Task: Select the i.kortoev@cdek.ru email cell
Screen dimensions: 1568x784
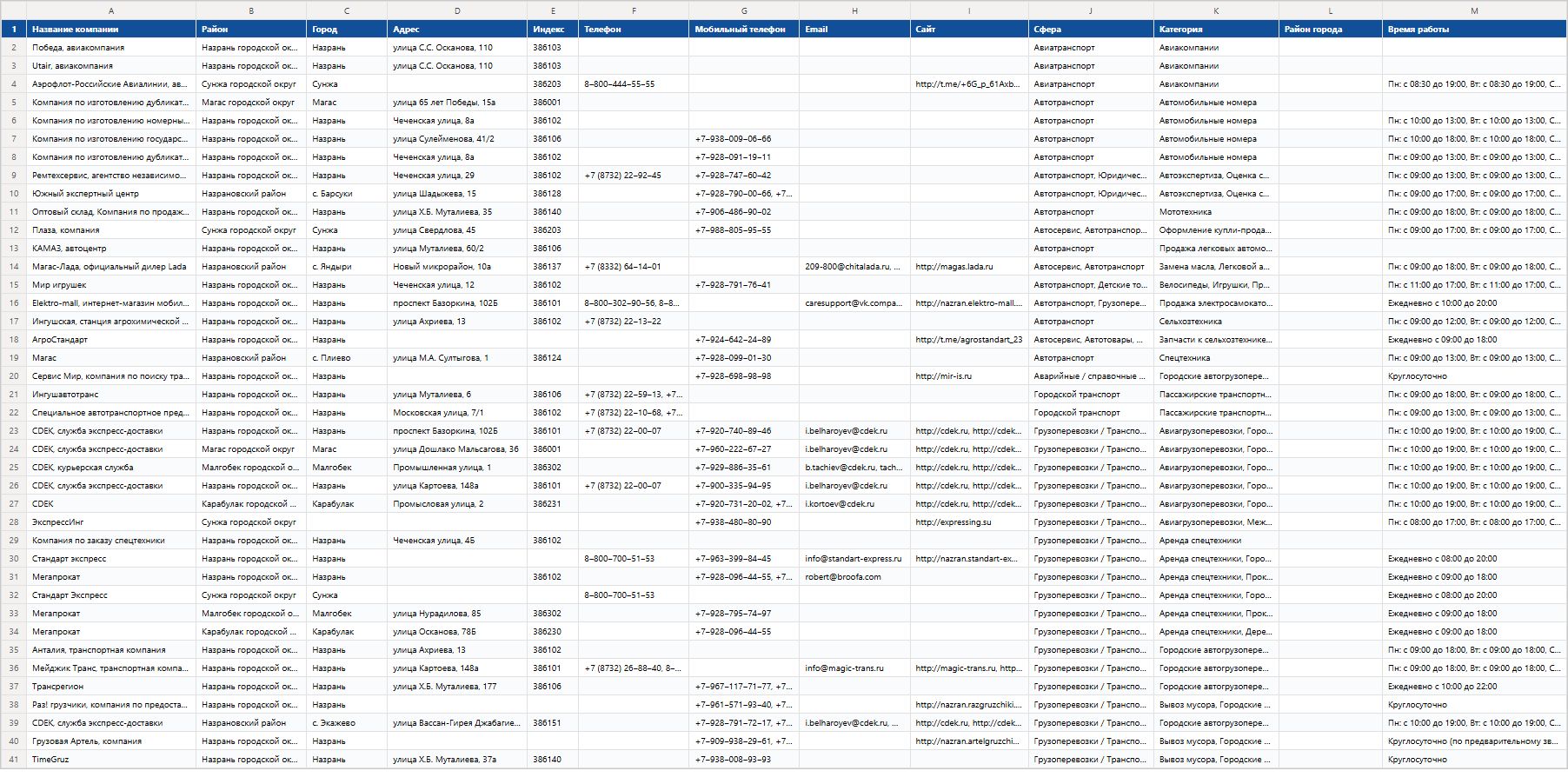Action: [x=854, y=504]
